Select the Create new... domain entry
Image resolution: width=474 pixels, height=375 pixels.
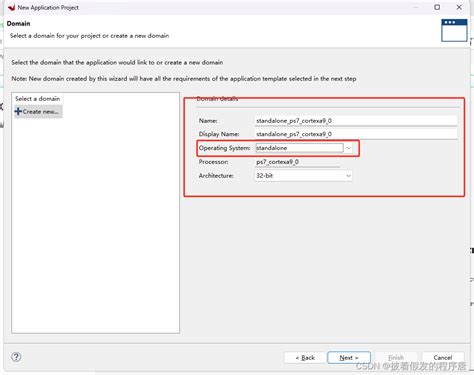pos(38,112)
